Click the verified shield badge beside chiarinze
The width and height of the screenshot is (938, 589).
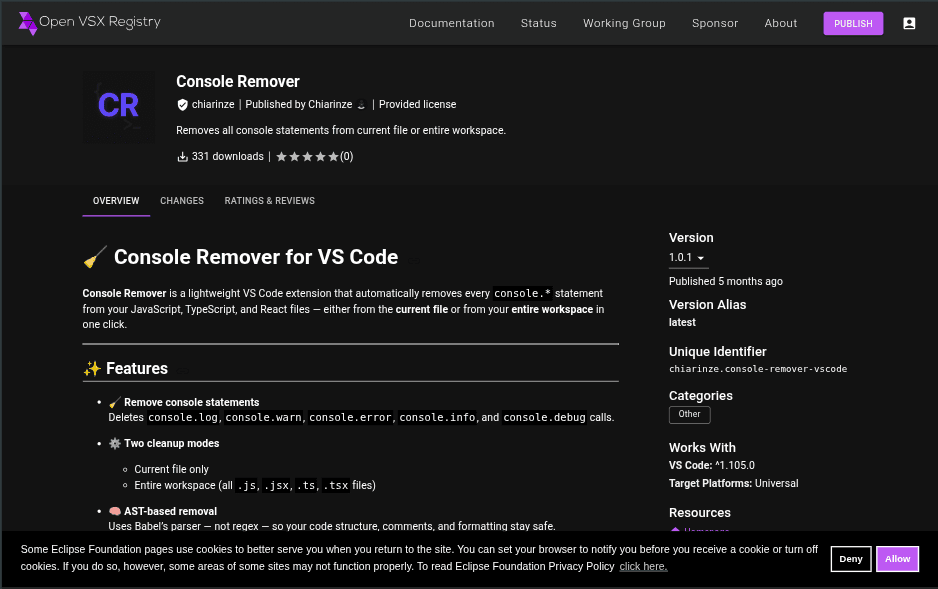coord(182,103)
